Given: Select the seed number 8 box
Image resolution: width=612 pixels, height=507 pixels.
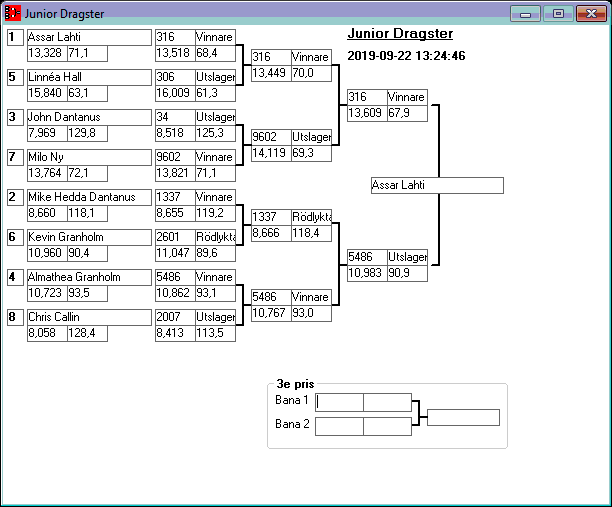Looking at the screenshot, I should tap(15, 317).
